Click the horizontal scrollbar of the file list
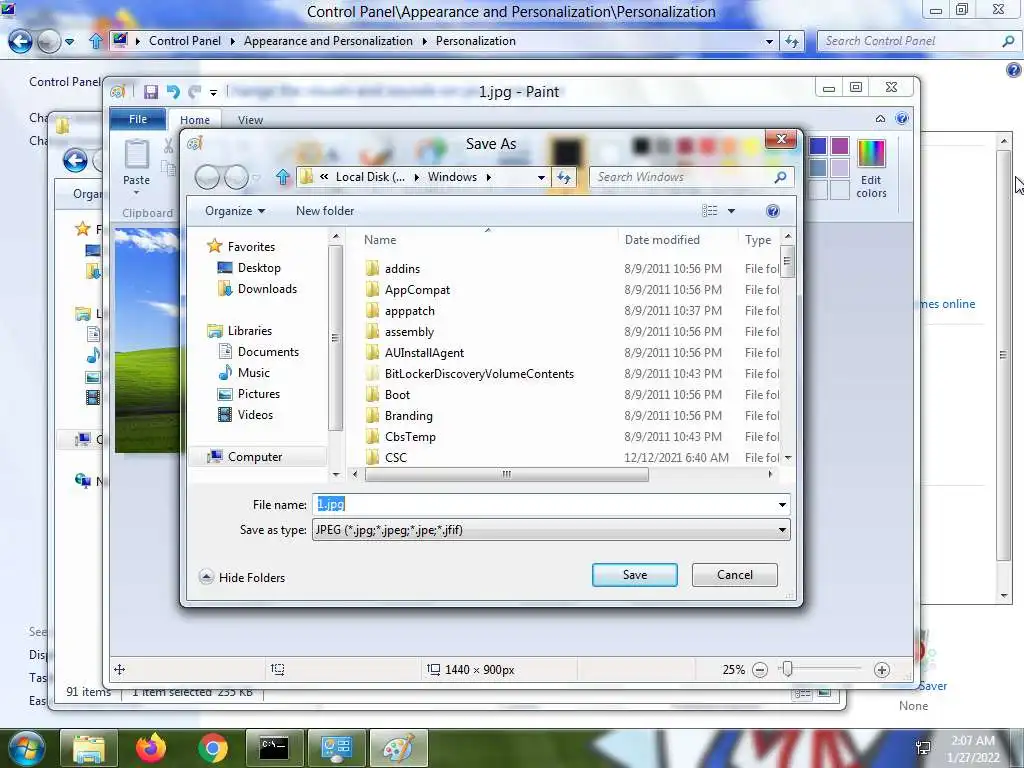Screen dimensions: 1024x768 pyautogui.click(x=506, y=474)
